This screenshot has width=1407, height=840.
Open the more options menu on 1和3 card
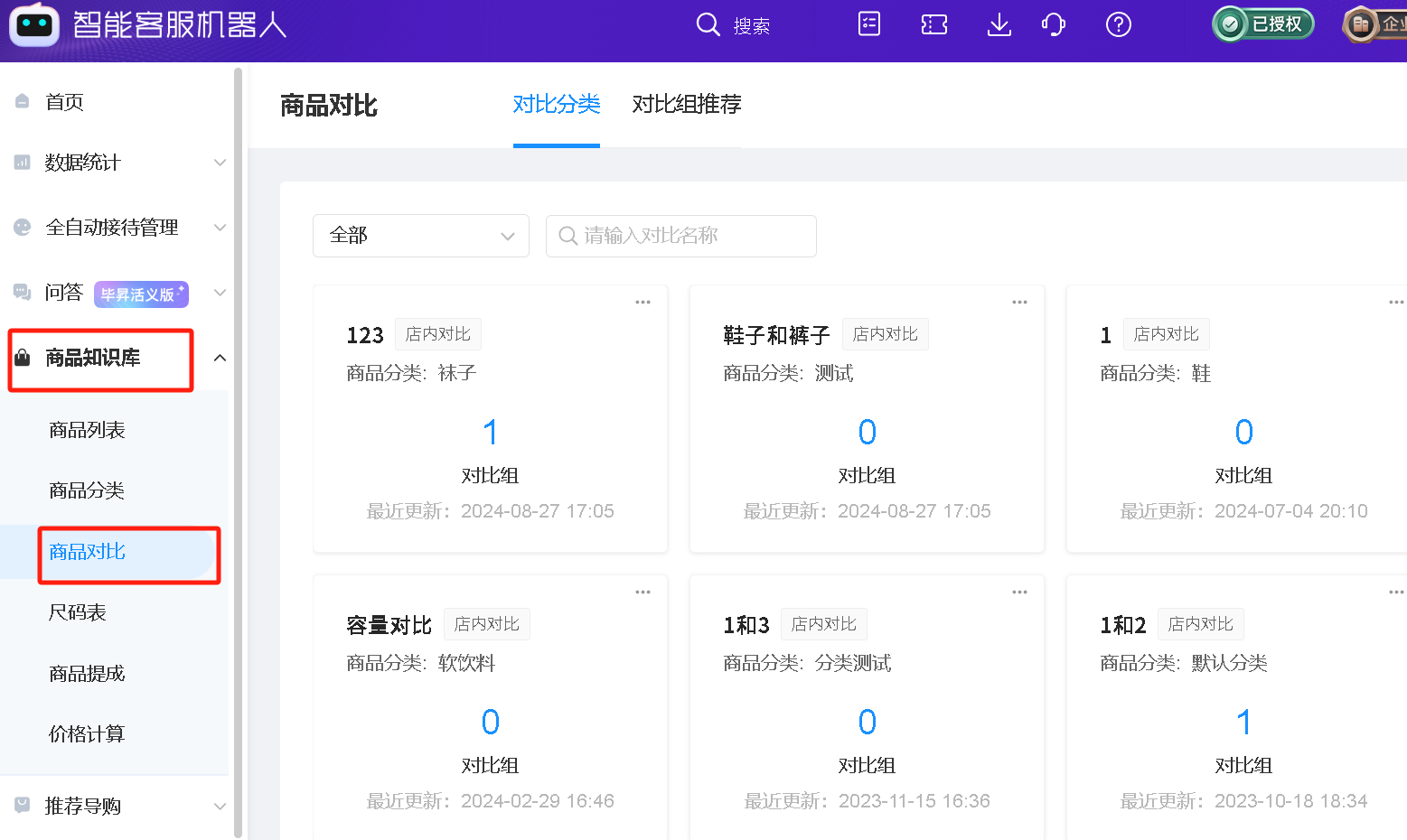pos(1020,593)
